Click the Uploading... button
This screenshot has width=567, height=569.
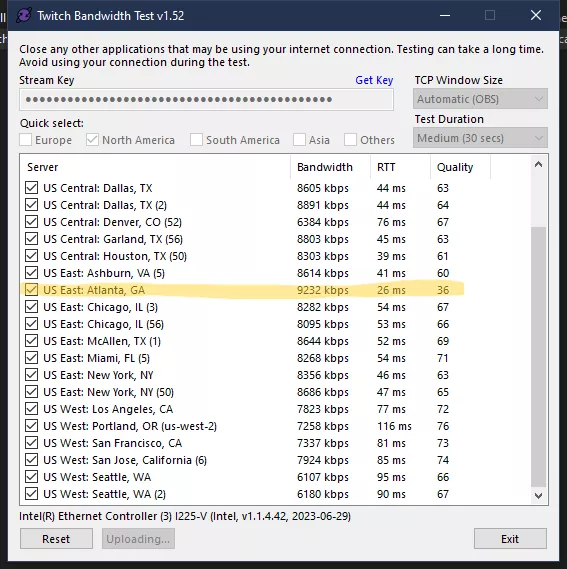(138, 539)
